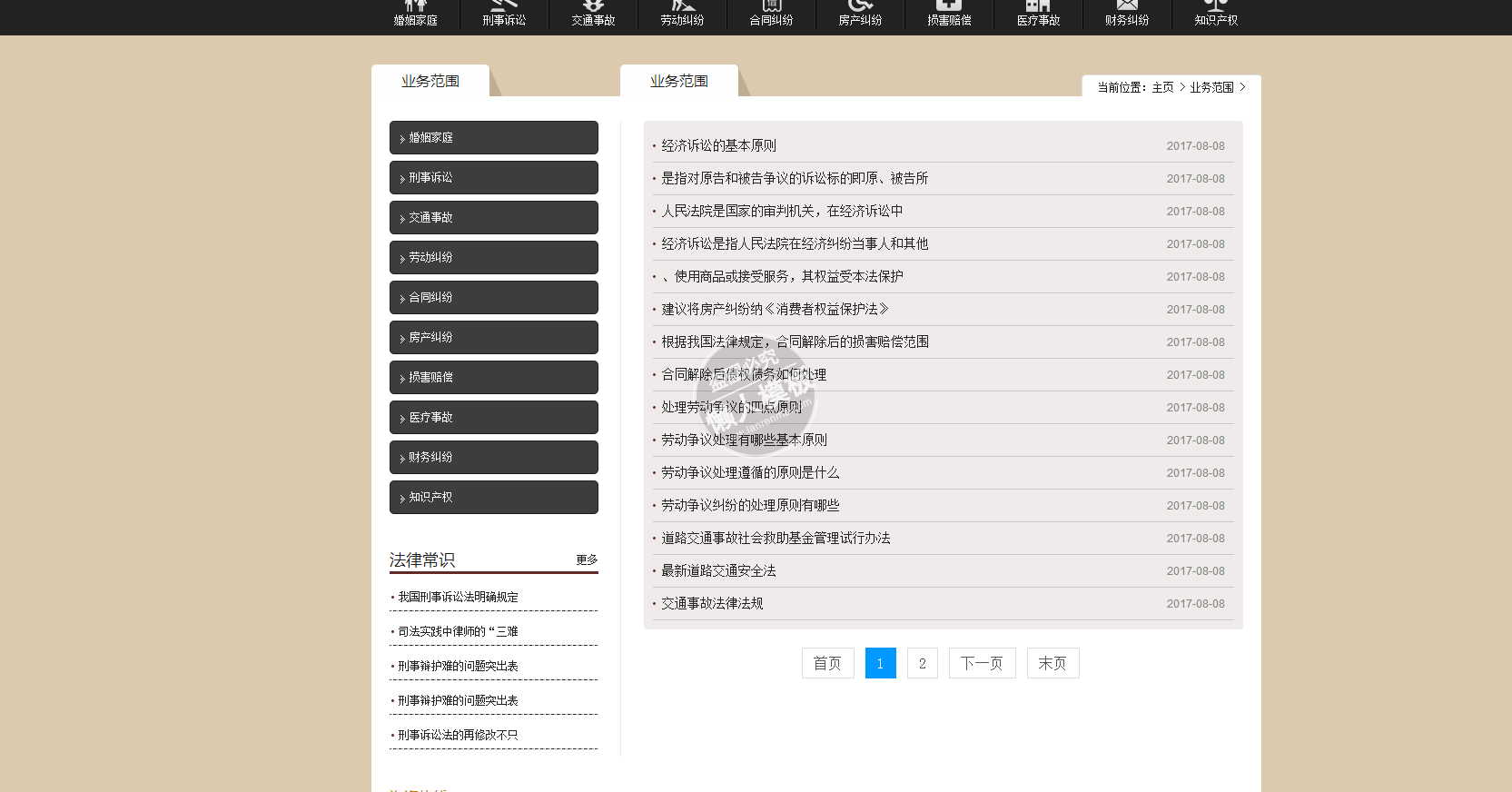Go to page 2 of the list
The image size is (1512, 792).
pos(922,663)
